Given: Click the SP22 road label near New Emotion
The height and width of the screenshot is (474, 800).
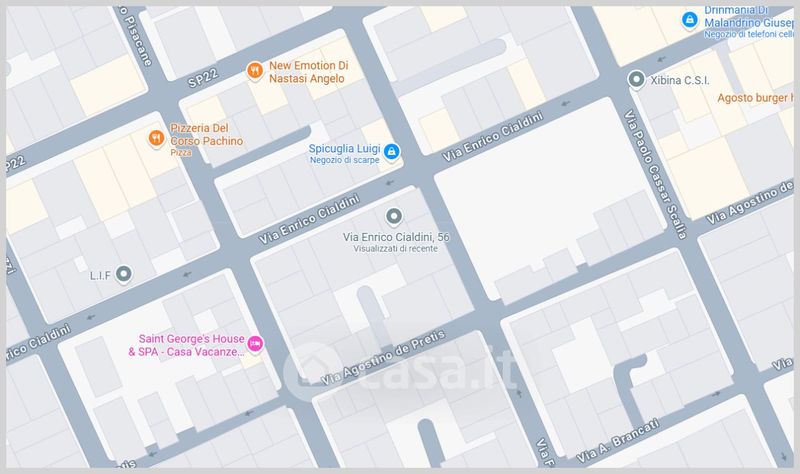Looking at the screenshot, I should 203,79.
